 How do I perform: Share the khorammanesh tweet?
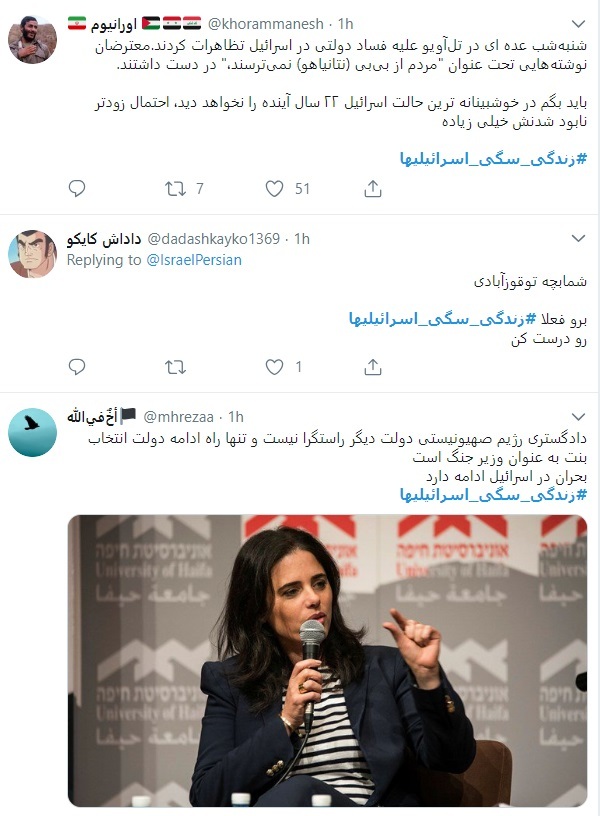pos(373,188)
